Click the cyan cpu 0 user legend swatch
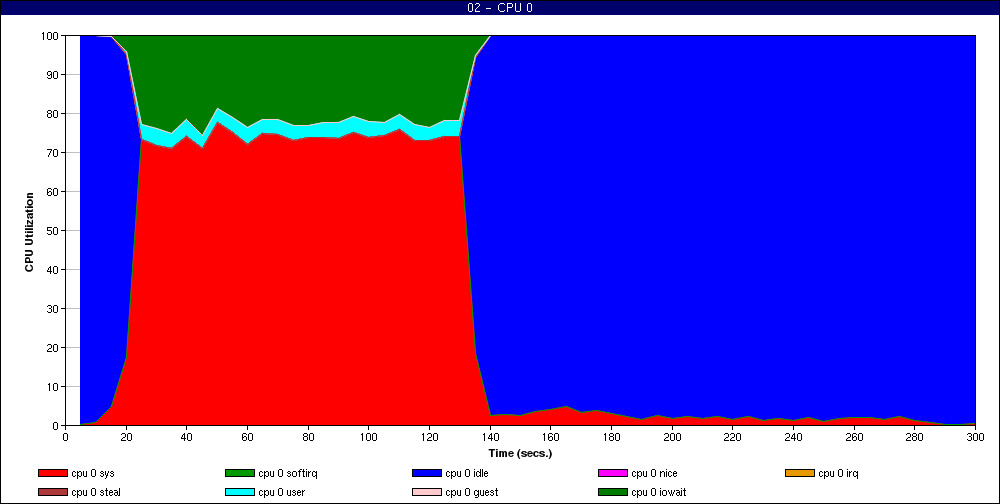The height and width of the screenshot is (504, 1000). [x=239, y=493]
